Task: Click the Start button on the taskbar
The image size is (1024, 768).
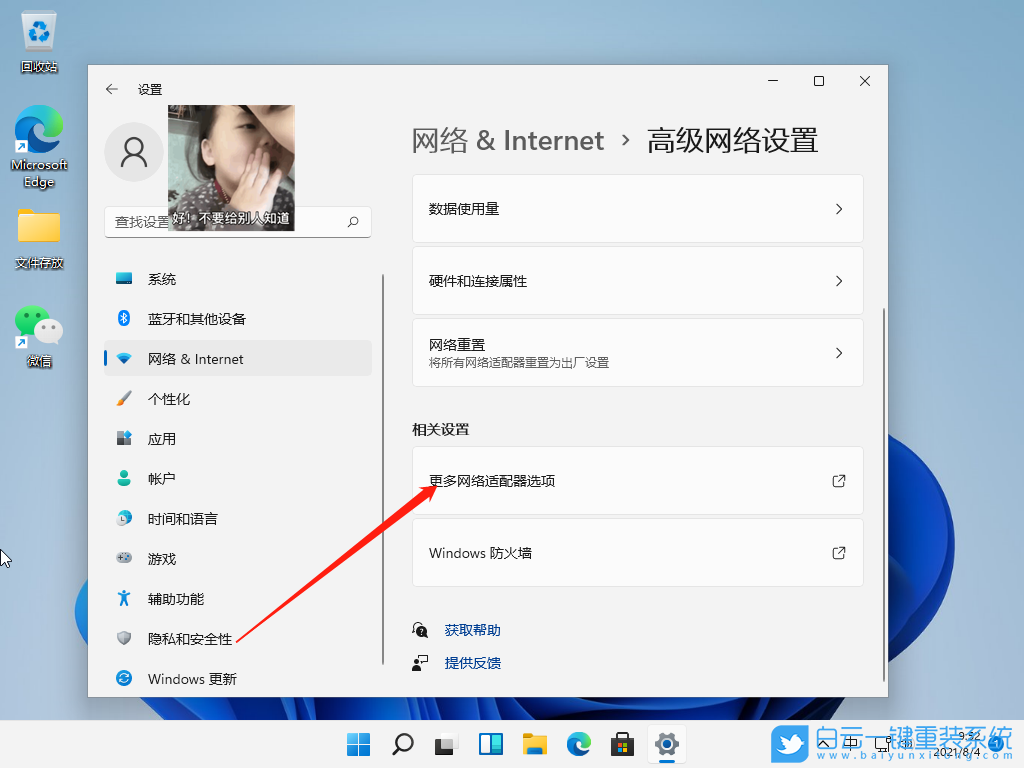Action: (x=357, y=744)
